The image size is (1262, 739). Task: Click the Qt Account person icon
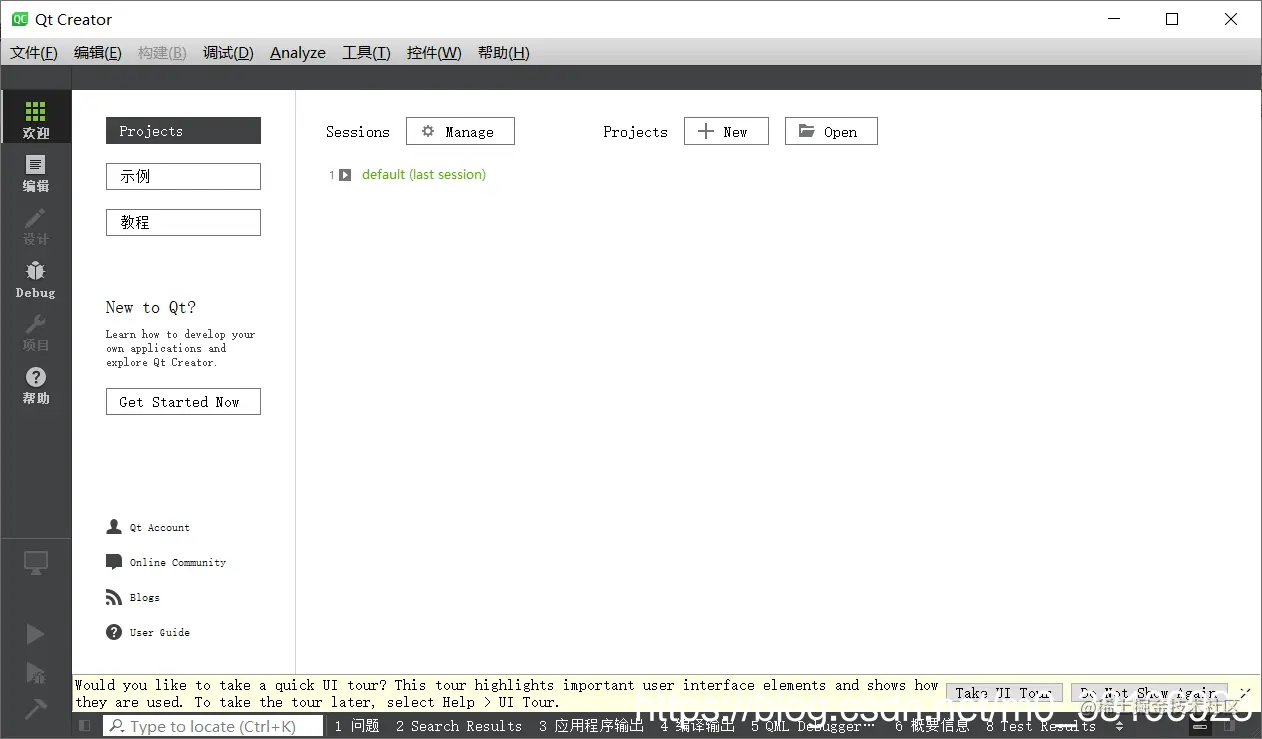[114, 527]
